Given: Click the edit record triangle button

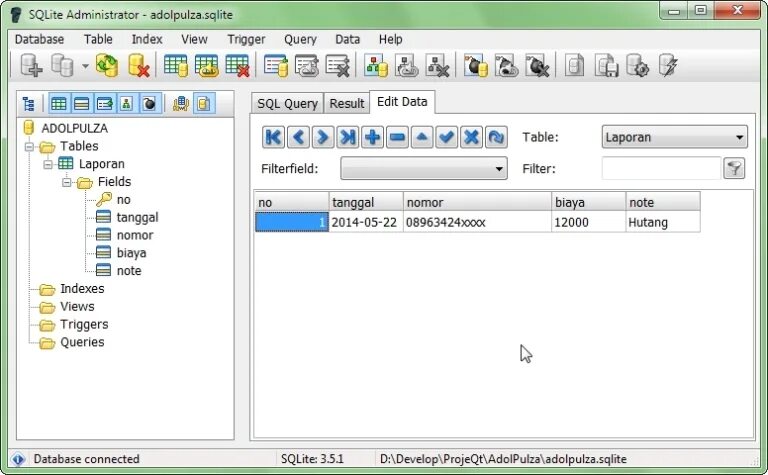Looking at the screenshot, I should [x=422, y=137].
